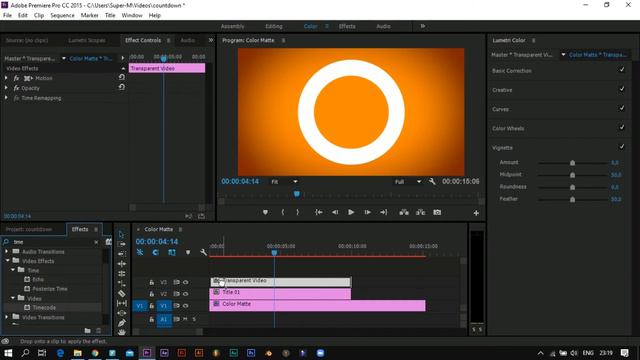Open the Fit zoom level dropdown

click(x=284, y=182)
